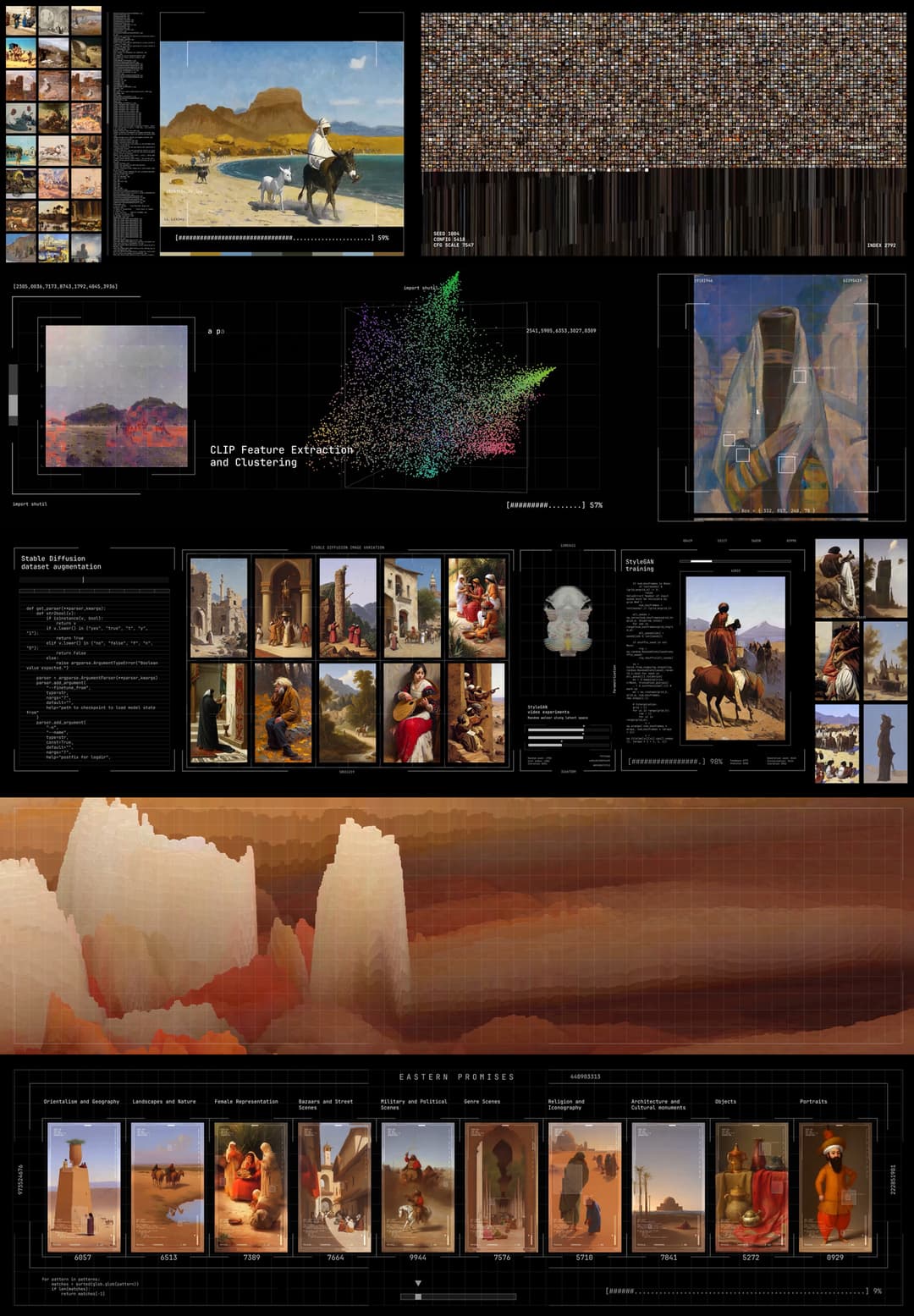Click the 9% progress bar
The image size is (914, 1316).
coord(744,1291)
